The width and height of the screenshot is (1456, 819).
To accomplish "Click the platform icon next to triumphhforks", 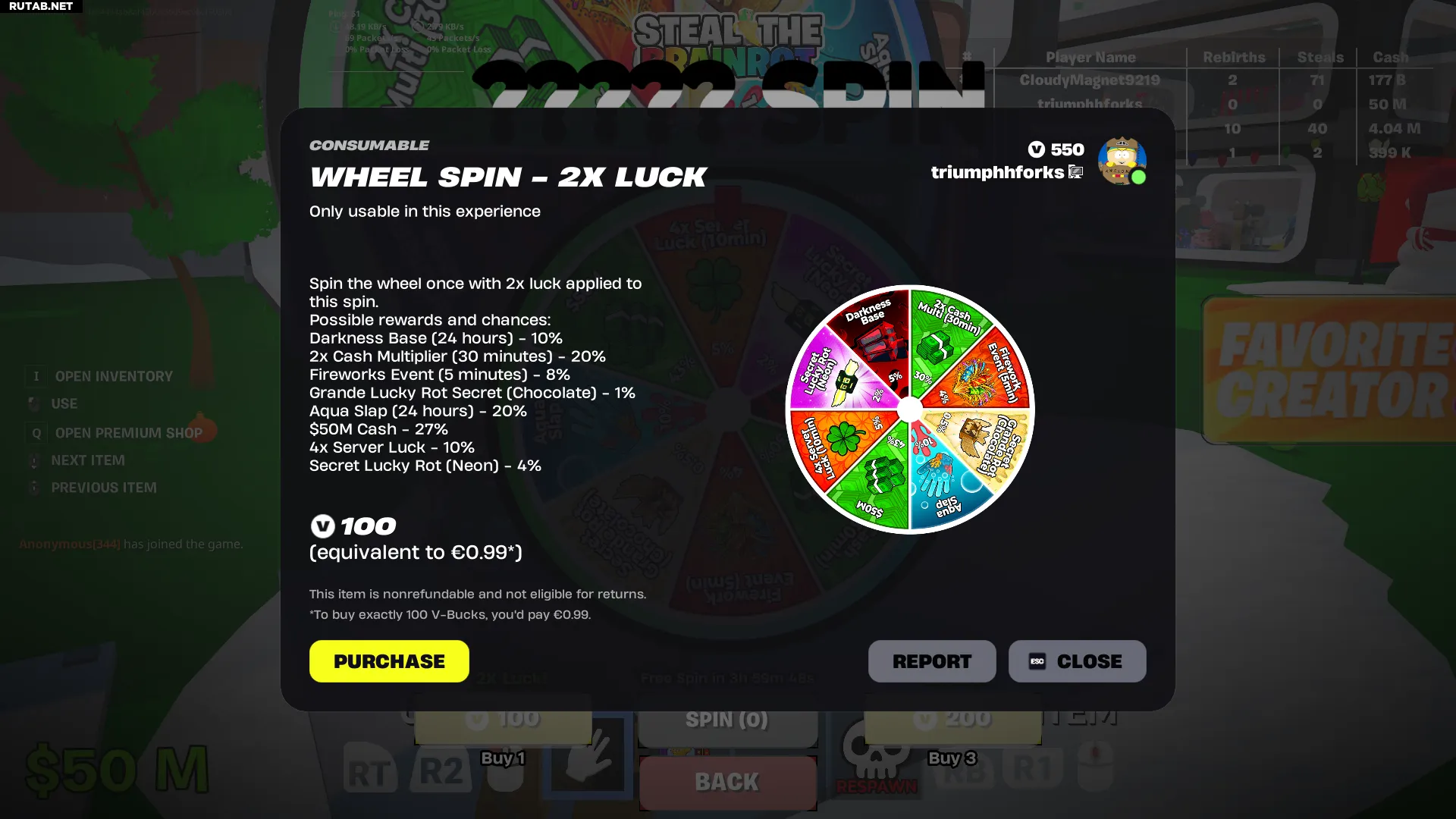I will pos(1075,172).
